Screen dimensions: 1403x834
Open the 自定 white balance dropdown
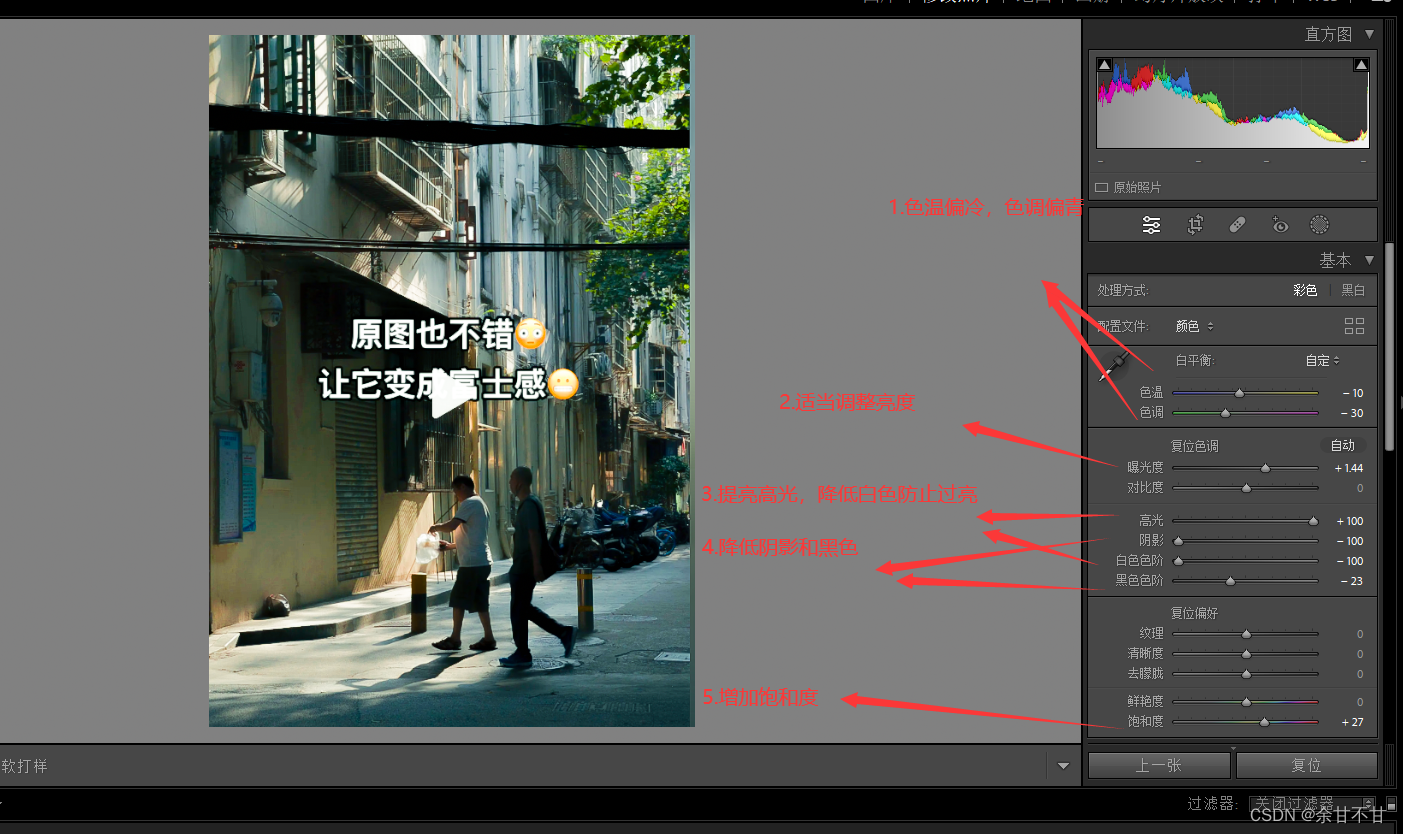[x=1322, y=360]
